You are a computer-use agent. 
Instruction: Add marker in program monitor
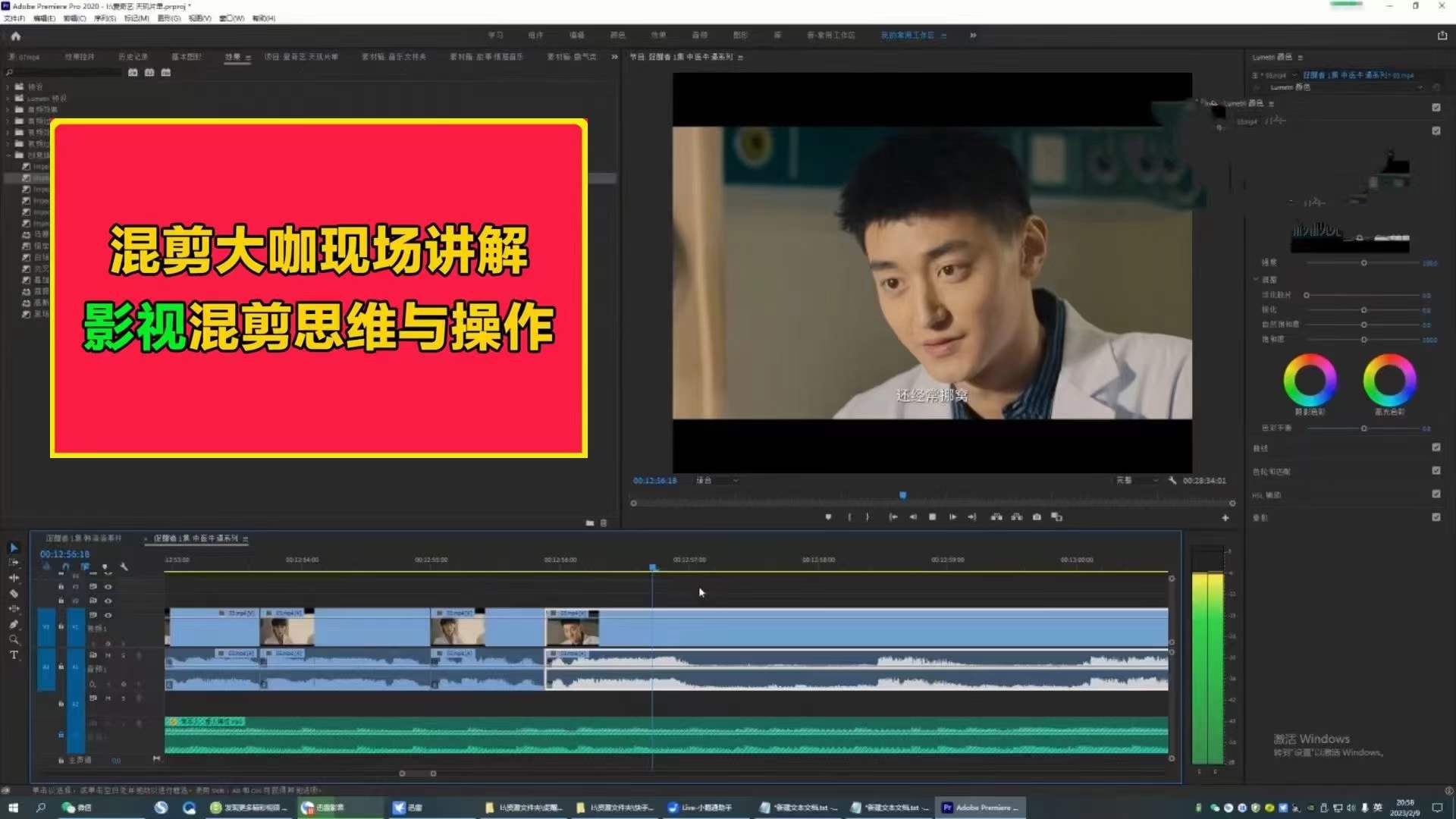coord(828,517)
